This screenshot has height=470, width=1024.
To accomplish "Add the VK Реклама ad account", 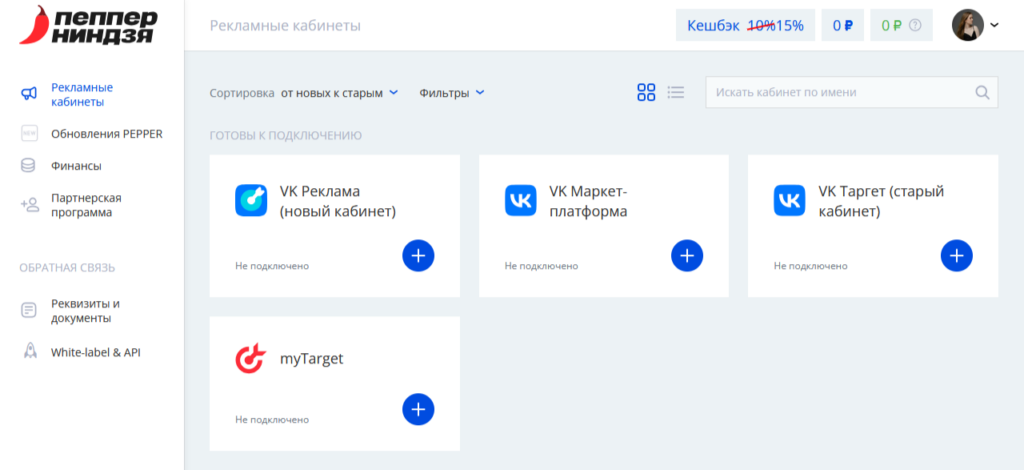I will [x=418, y=256].
